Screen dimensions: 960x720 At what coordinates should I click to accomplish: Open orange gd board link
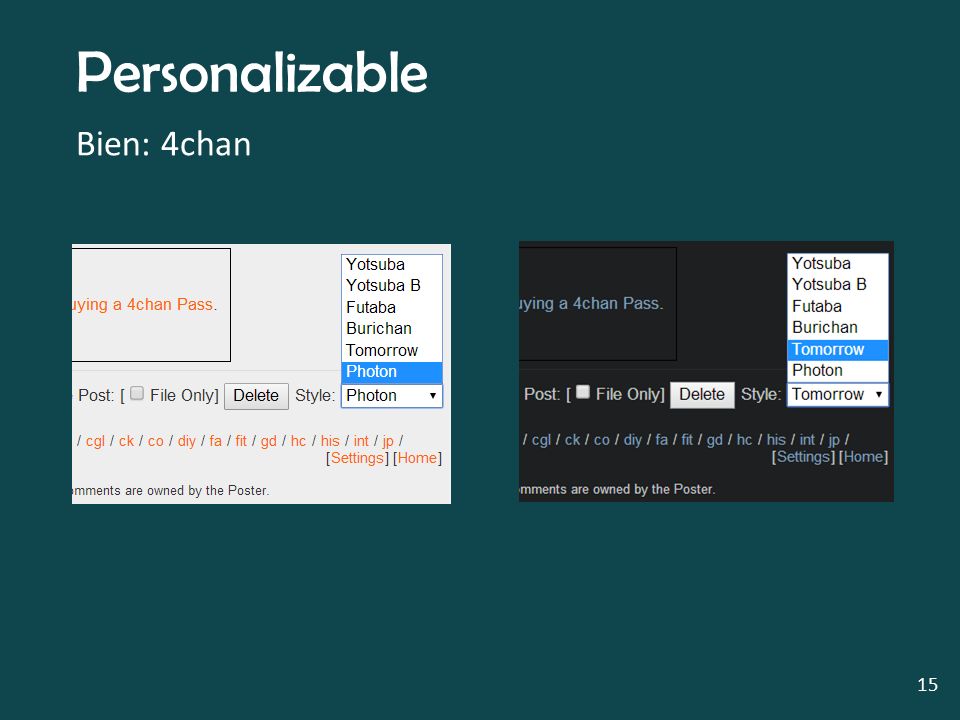pyautogui.click(x=269, y=441)
